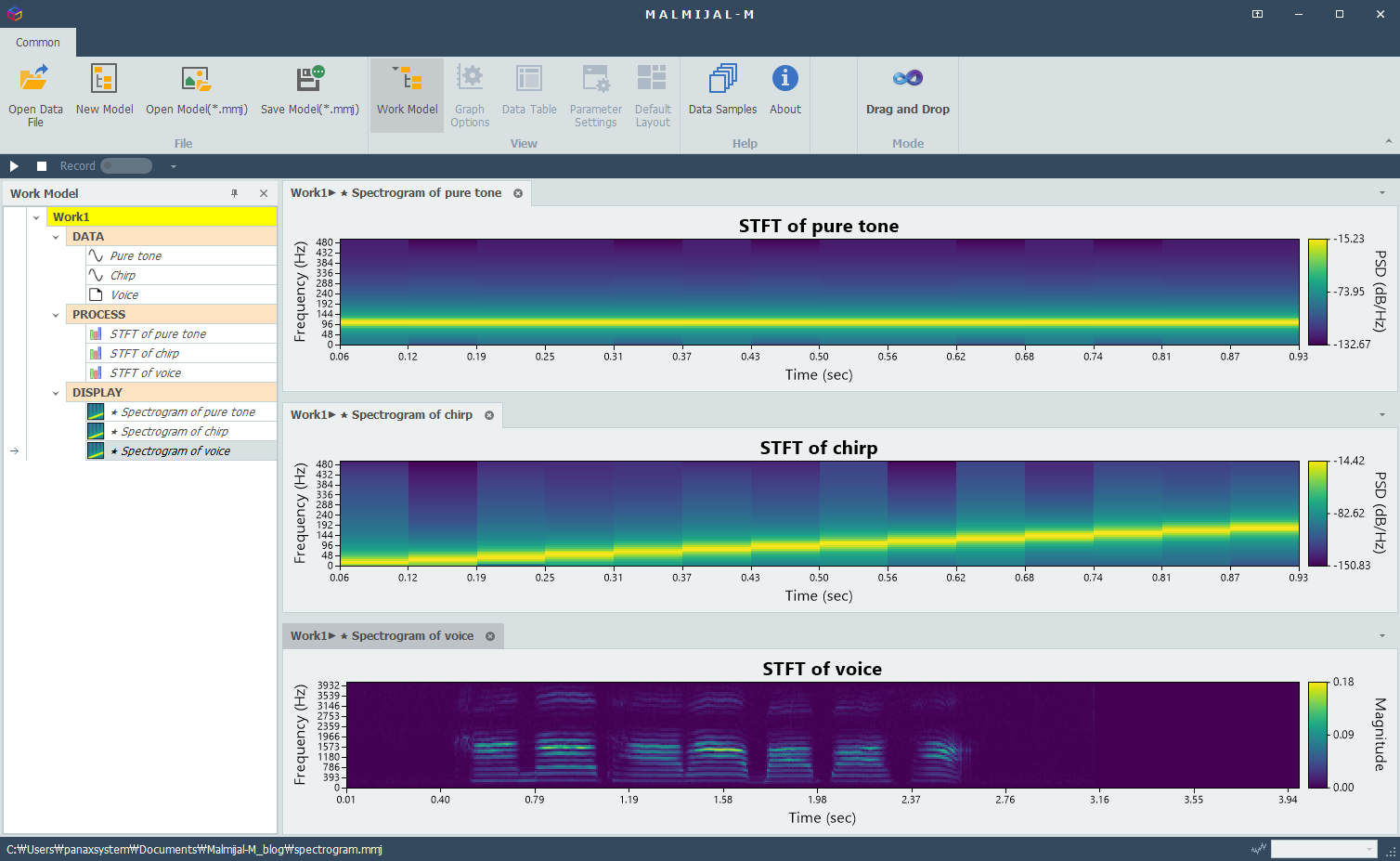Pin the Work Model panel
1400x861 pixels.
[235, 193]
